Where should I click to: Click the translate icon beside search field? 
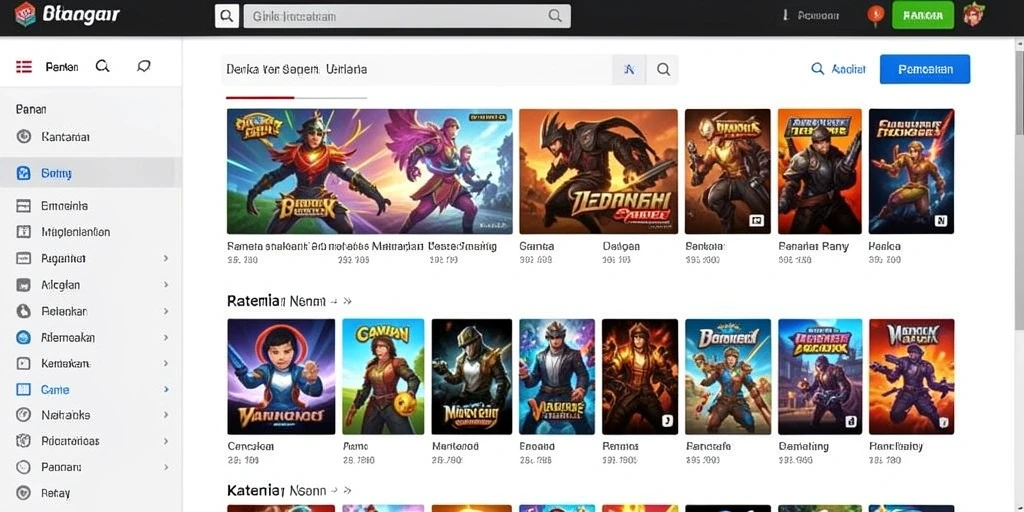pyautogui.click(x=630, y=69)
